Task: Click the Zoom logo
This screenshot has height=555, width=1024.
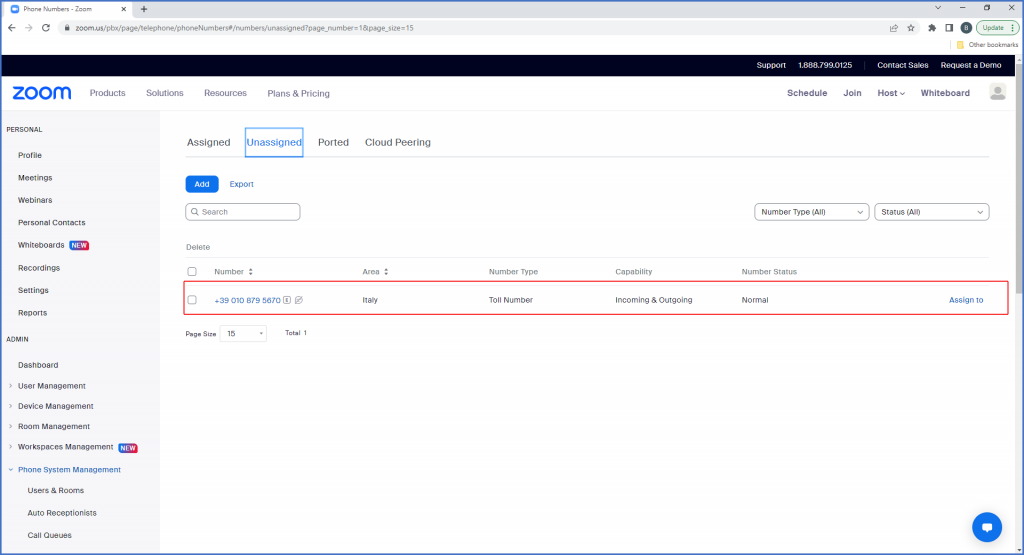Action: point(42,93)
